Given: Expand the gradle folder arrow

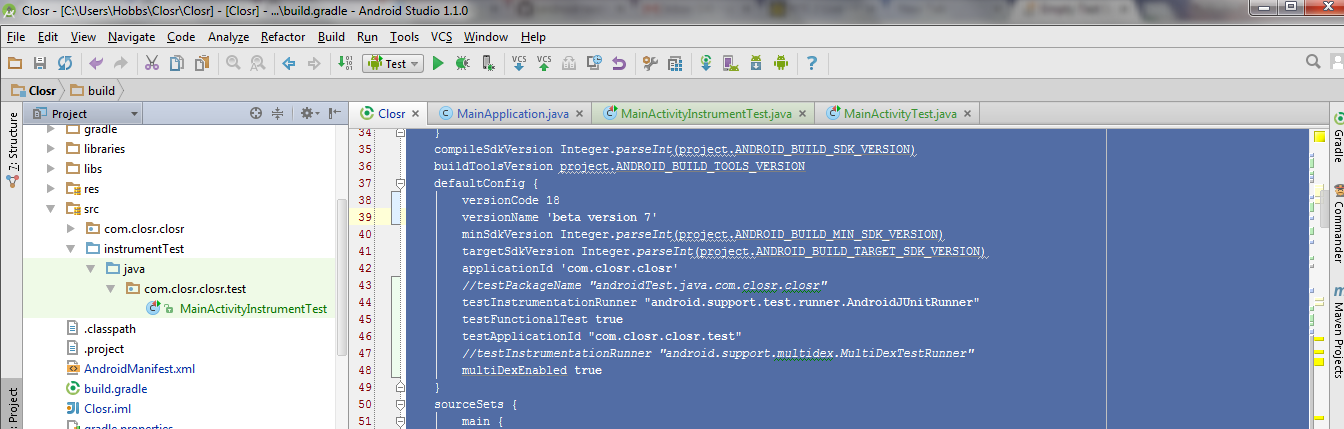Looking at the screenshot, I should [52, 129].
